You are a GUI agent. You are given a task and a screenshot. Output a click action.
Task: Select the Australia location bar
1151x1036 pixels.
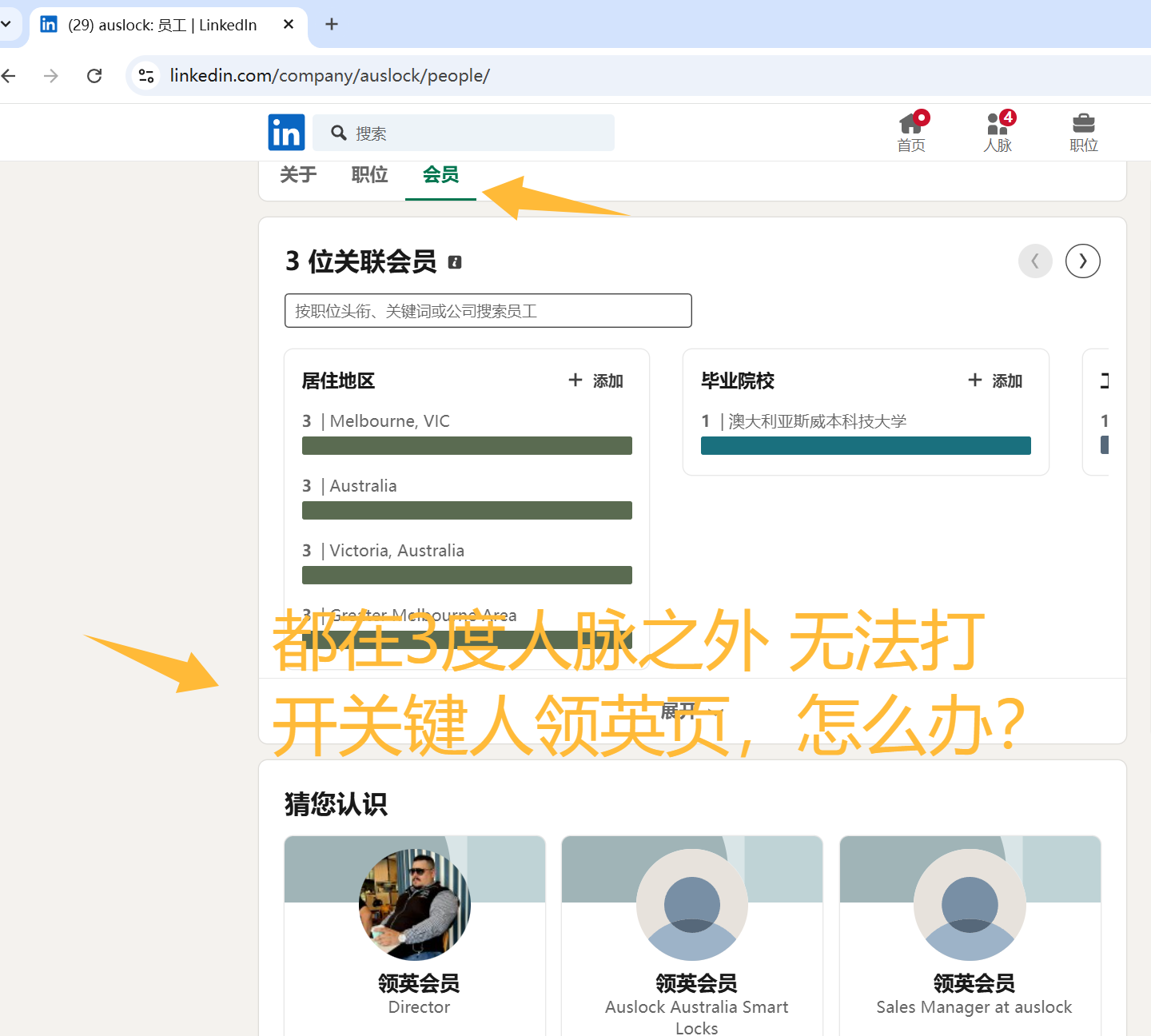[467, 510]
